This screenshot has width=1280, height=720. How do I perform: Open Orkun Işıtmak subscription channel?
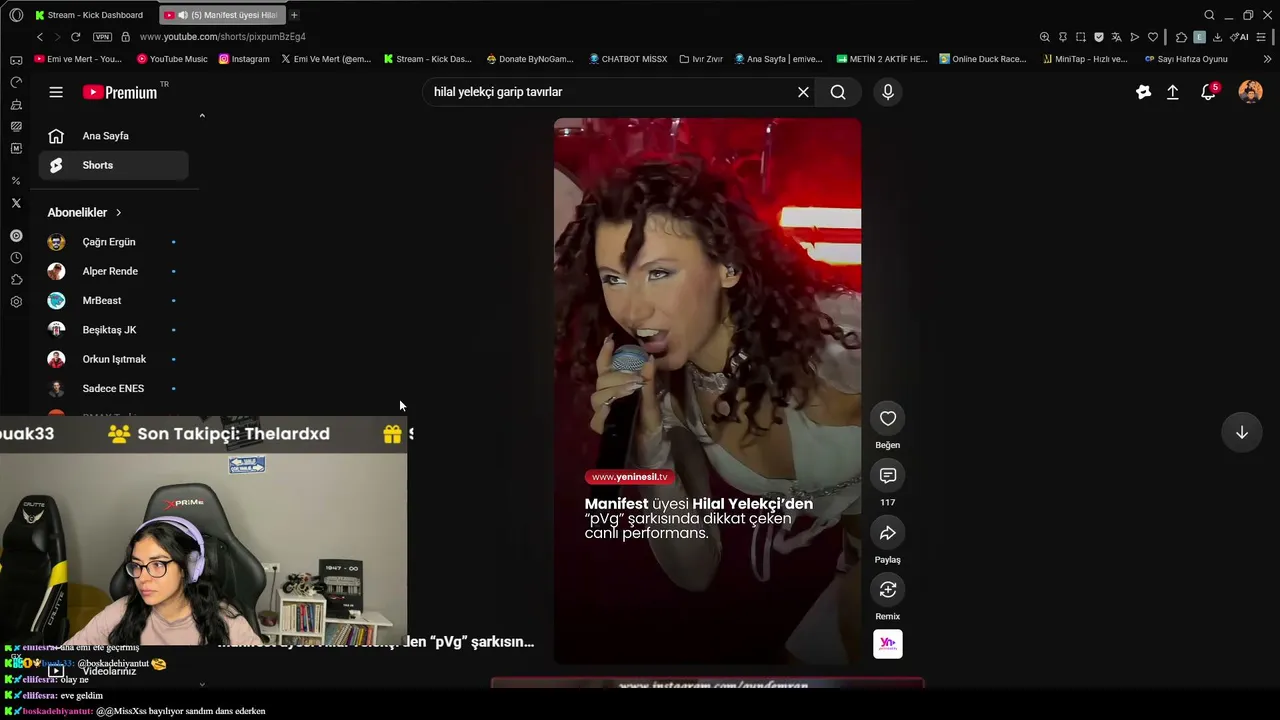pos(113,359)
